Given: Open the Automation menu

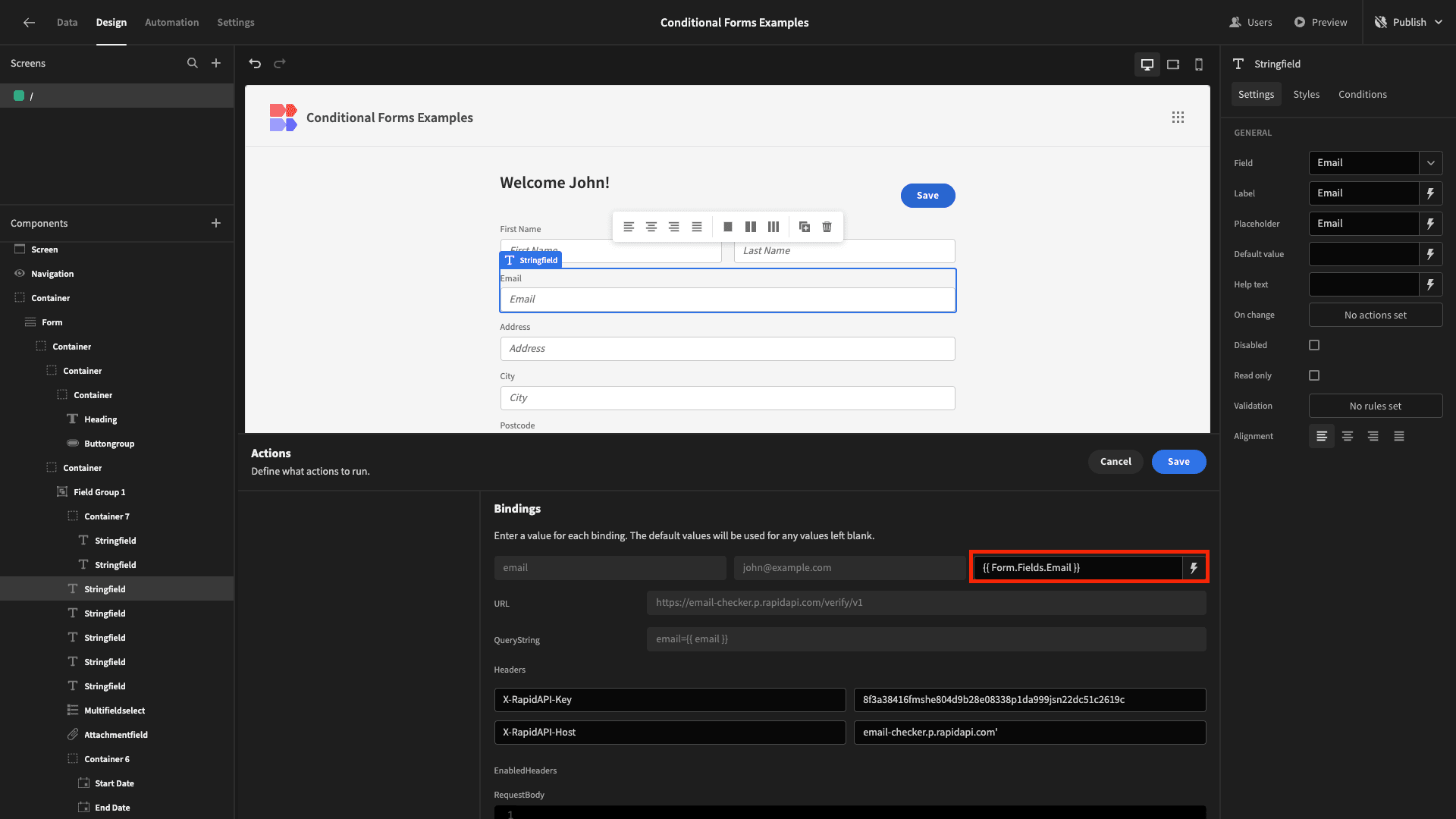Looking at the screenshot, I should click(171, 22).
